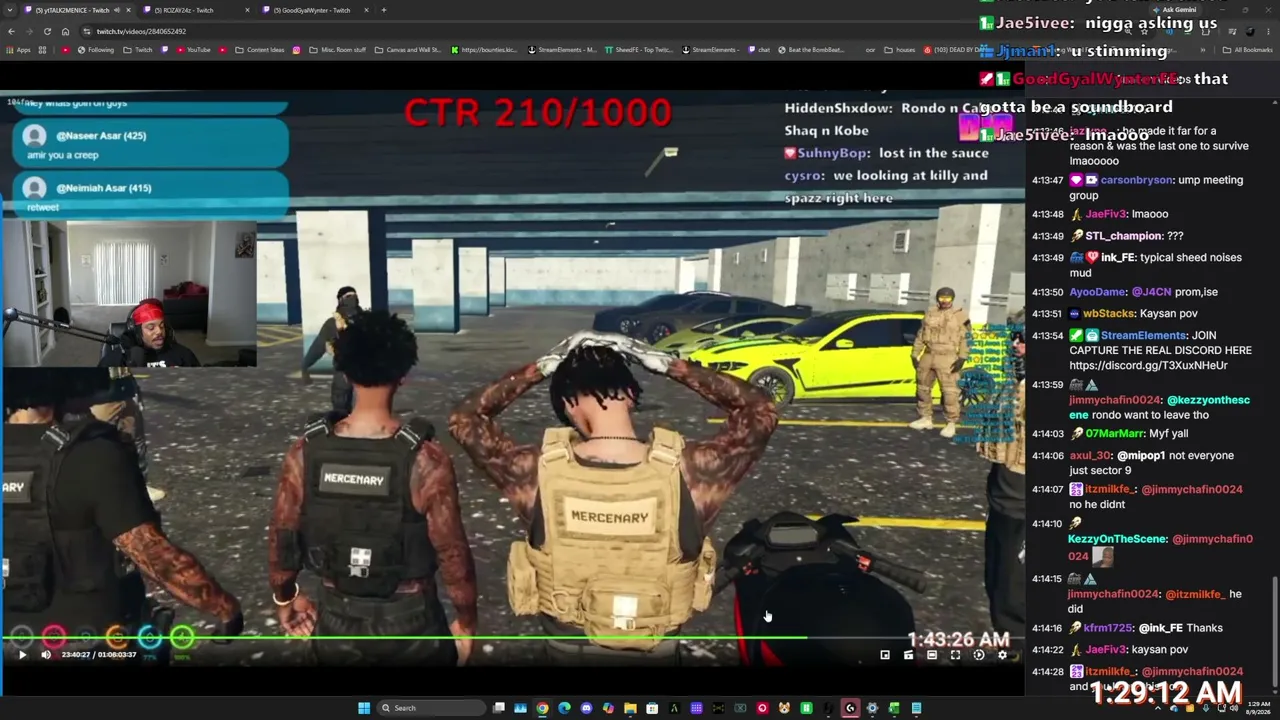Click username axul_30 in chat
This screenshot has width=1280, height=720.
[1090, 455]
